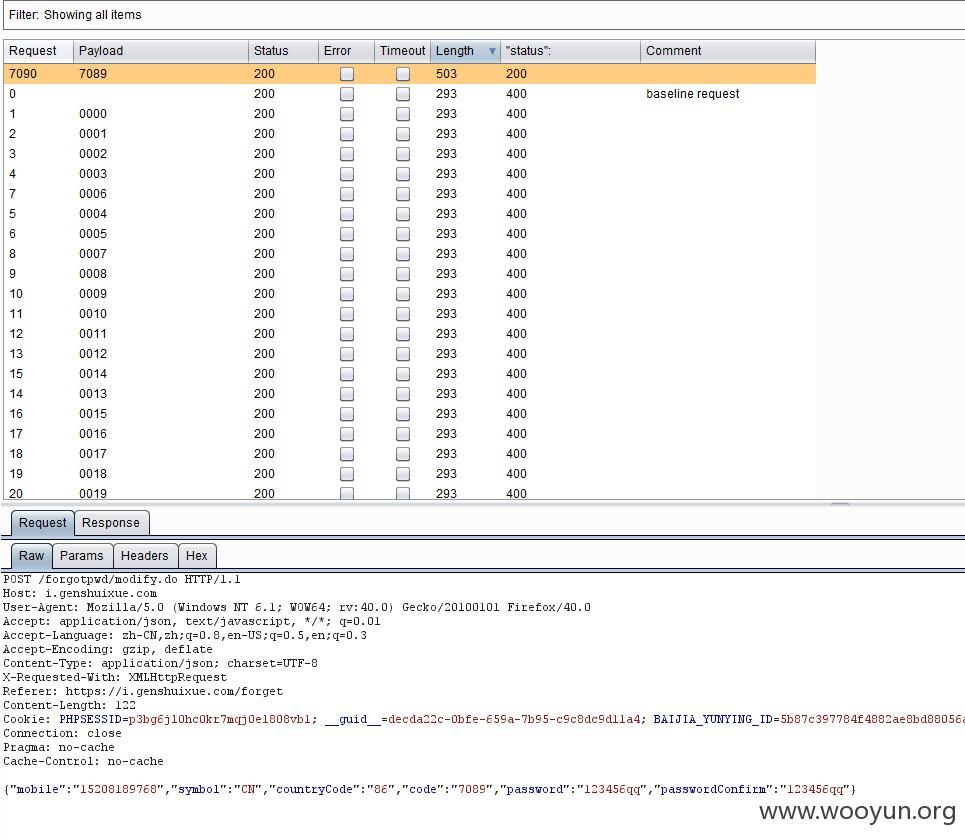Toggle Error checkbox for payload 0000 row
This screenshot has width=965, height=840.
pyautogui.click(x=347, y=114)
